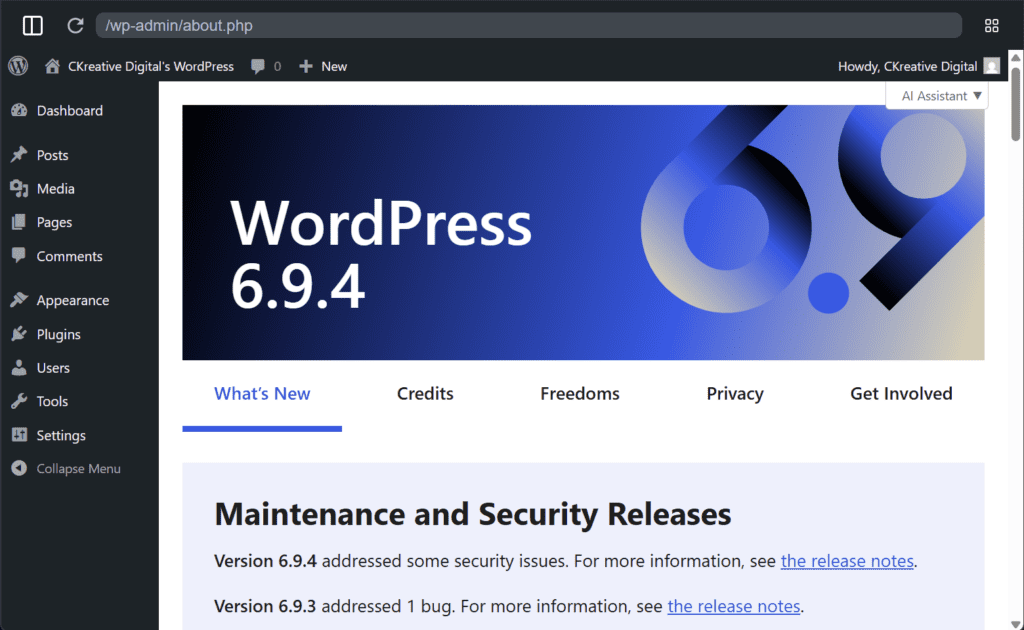Select the Plugins plug icon
Screen dimensions: 1024x630
click(21, 334)
